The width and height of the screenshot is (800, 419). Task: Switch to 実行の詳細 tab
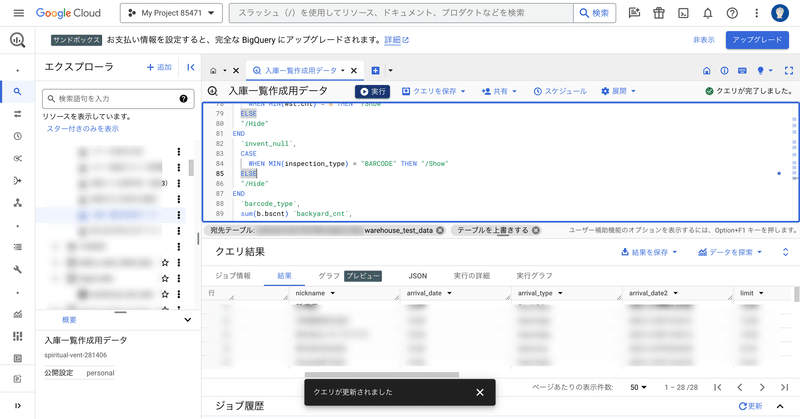472,276
